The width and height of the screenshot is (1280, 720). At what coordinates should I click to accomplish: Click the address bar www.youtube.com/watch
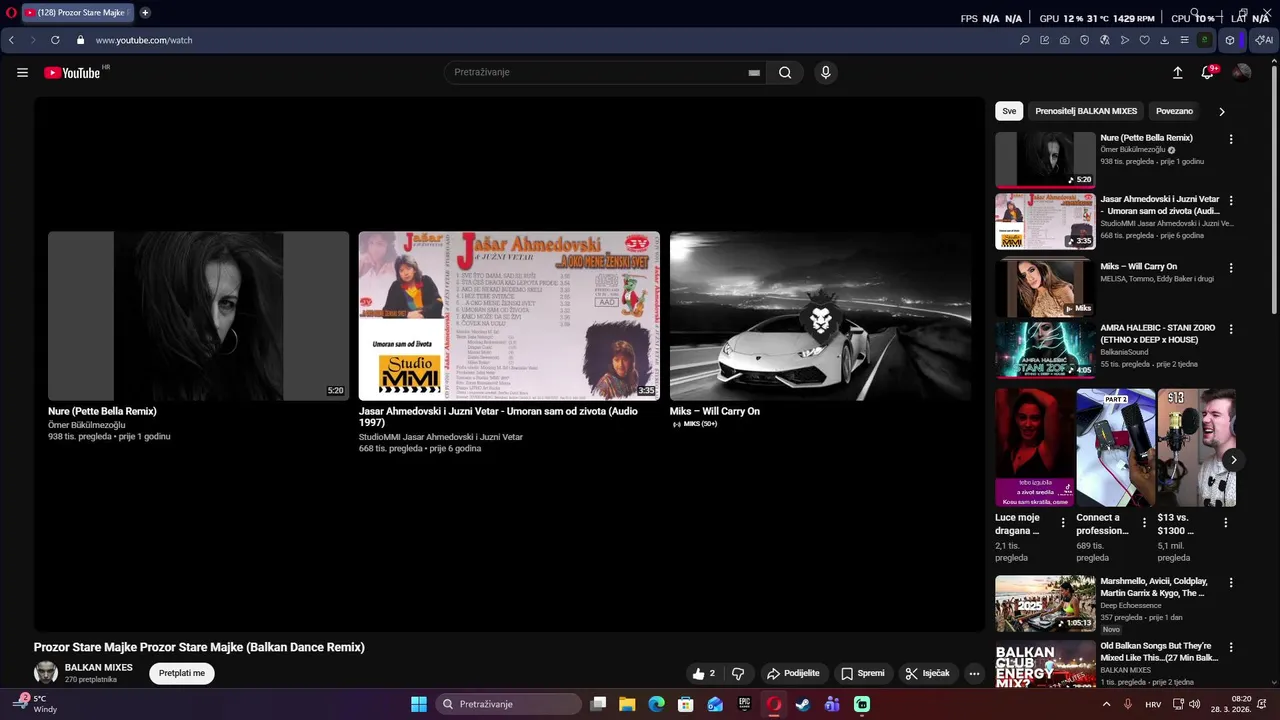click(x=144, y=40)
